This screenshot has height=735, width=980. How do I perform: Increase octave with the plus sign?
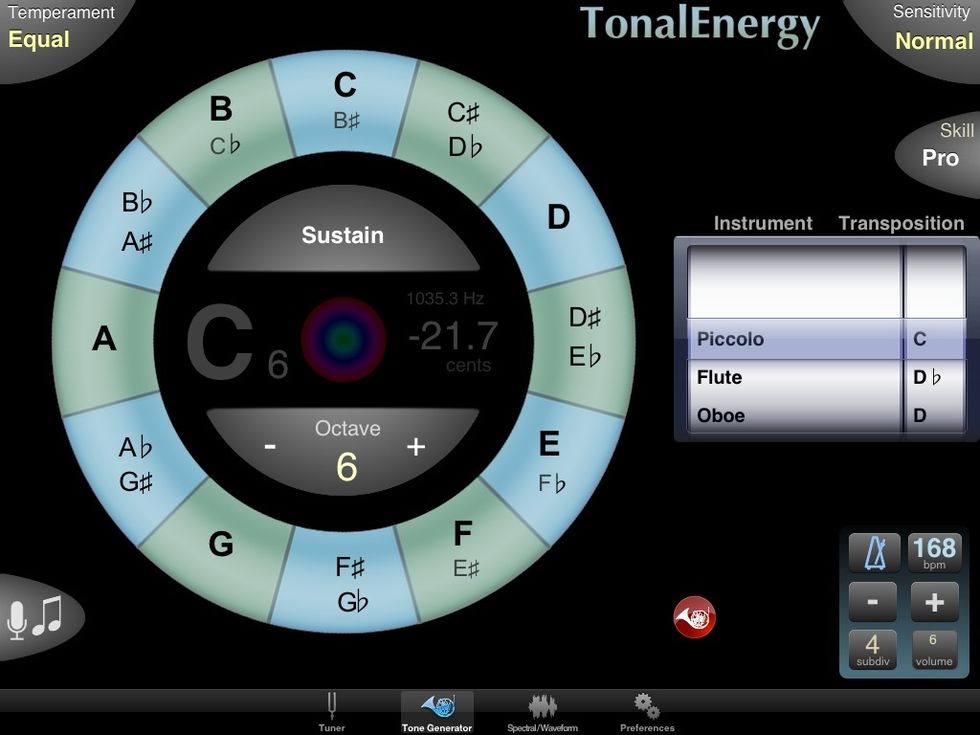[416, 446]
